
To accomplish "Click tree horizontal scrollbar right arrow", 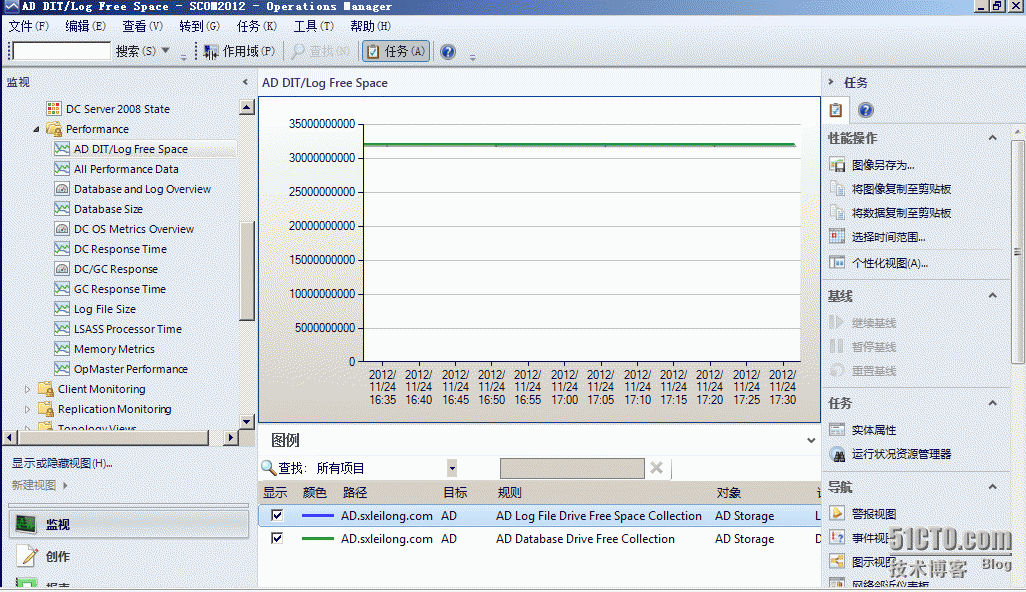I will 230,438.
